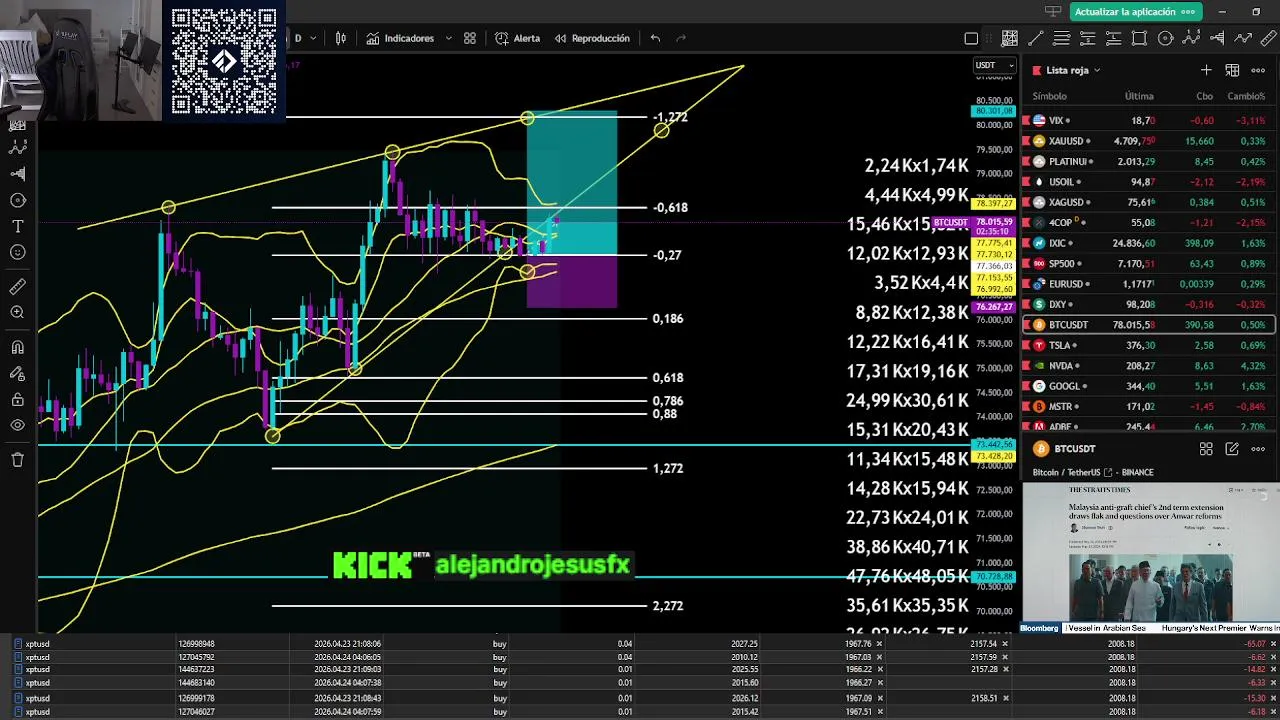Toggle stay in drawing mode
The height and width of the screenshot is (720, 1280).
(x=17, y=374)
